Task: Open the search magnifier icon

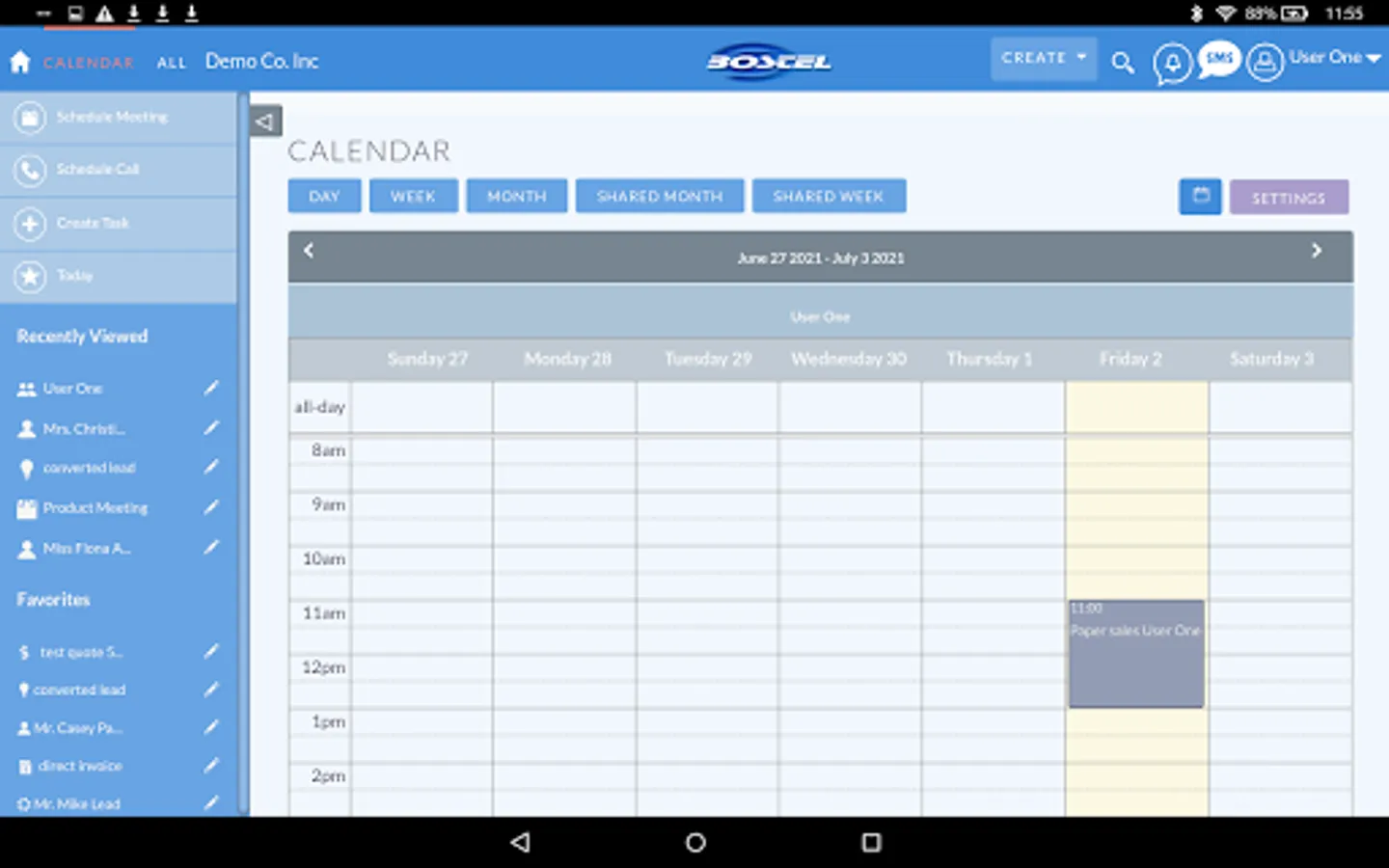Action: (x=1122, y=62)
